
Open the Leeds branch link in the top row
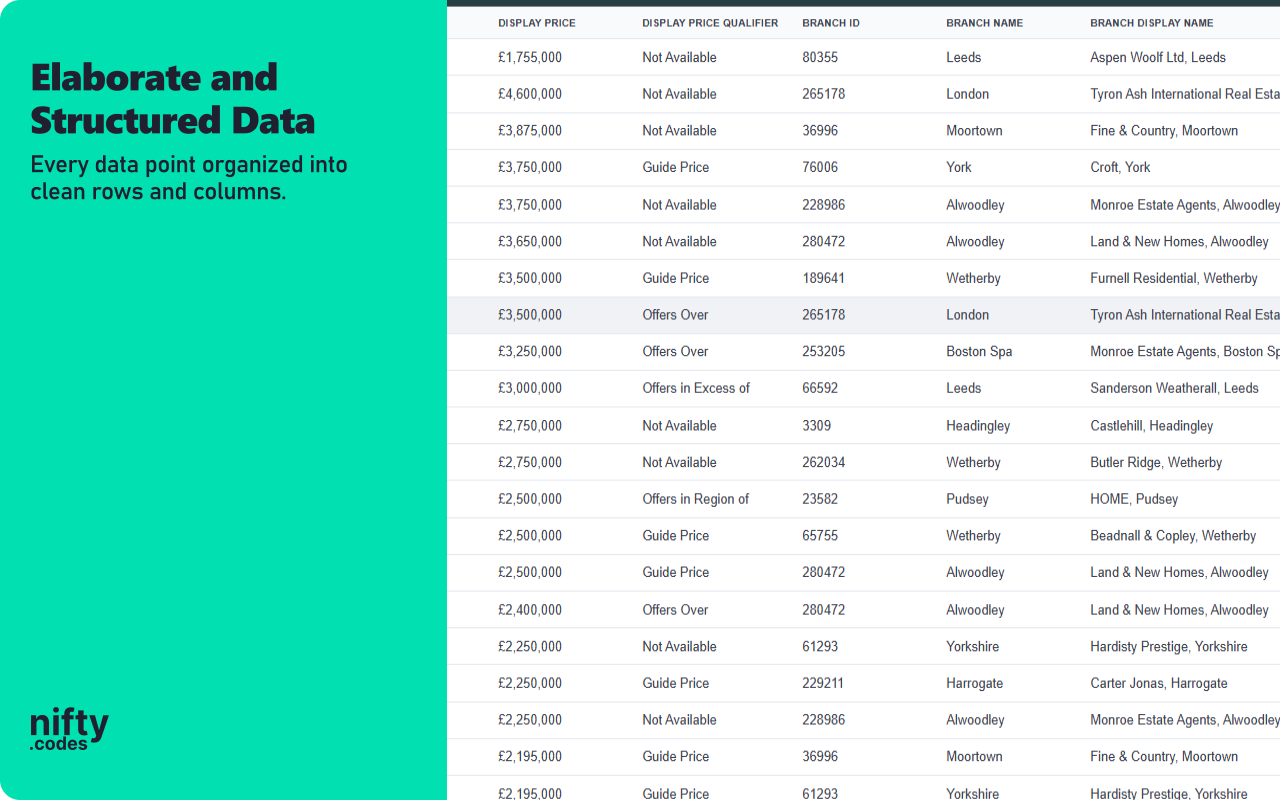(x=963, y=57)
